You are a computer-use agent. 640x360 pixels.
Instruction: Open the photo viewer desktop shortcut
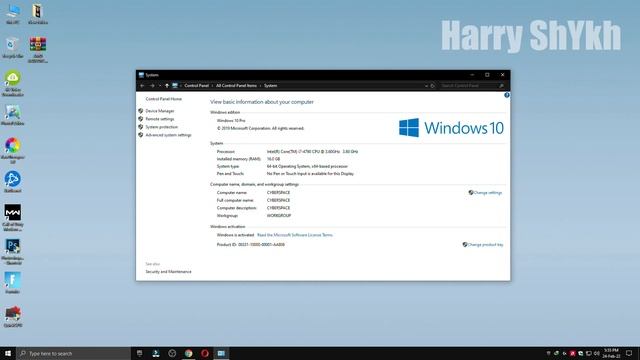pyautogui.click(x=13, y=115)
